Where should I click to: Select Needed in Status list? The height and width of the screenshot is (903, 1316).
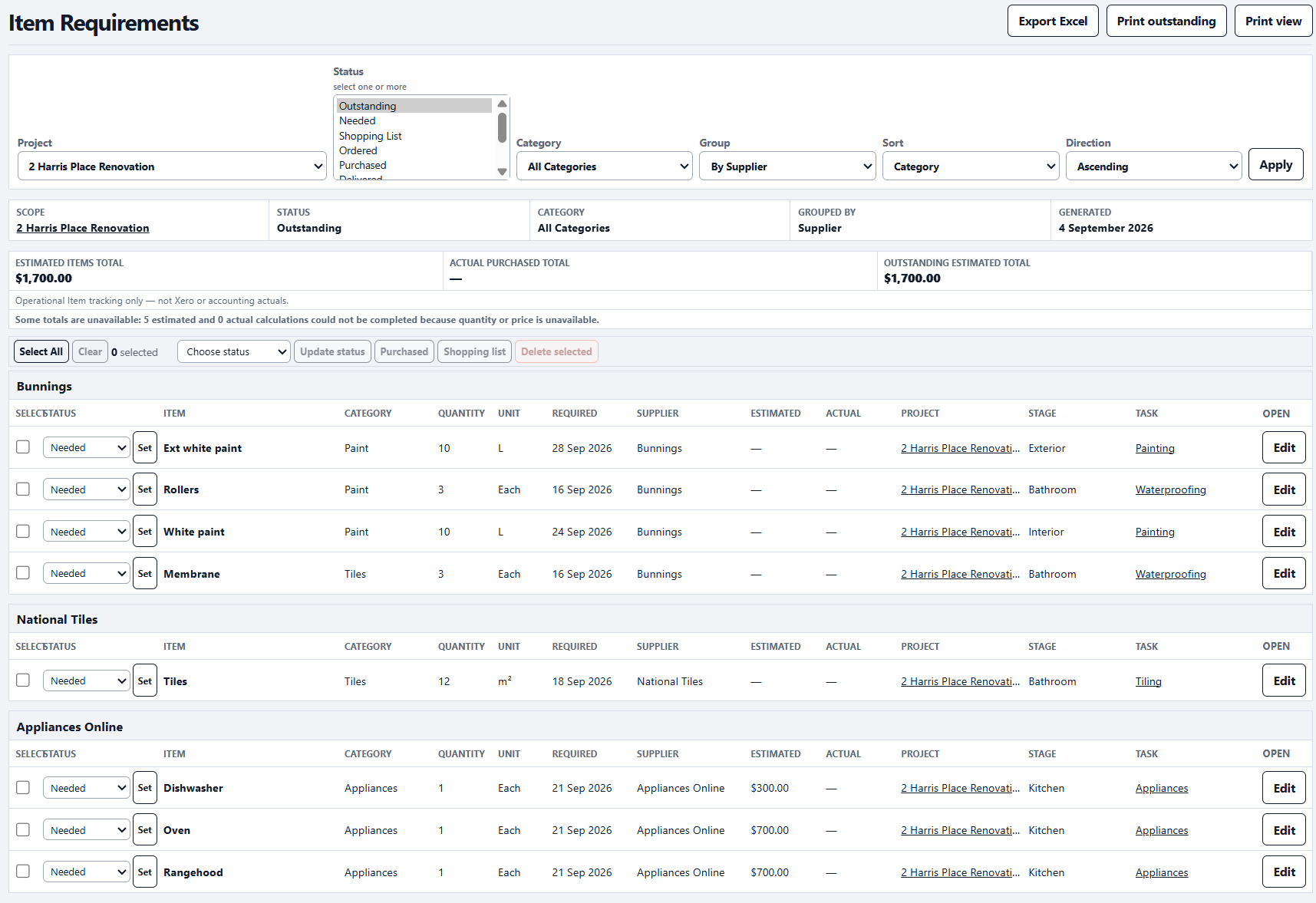[414, 120]
